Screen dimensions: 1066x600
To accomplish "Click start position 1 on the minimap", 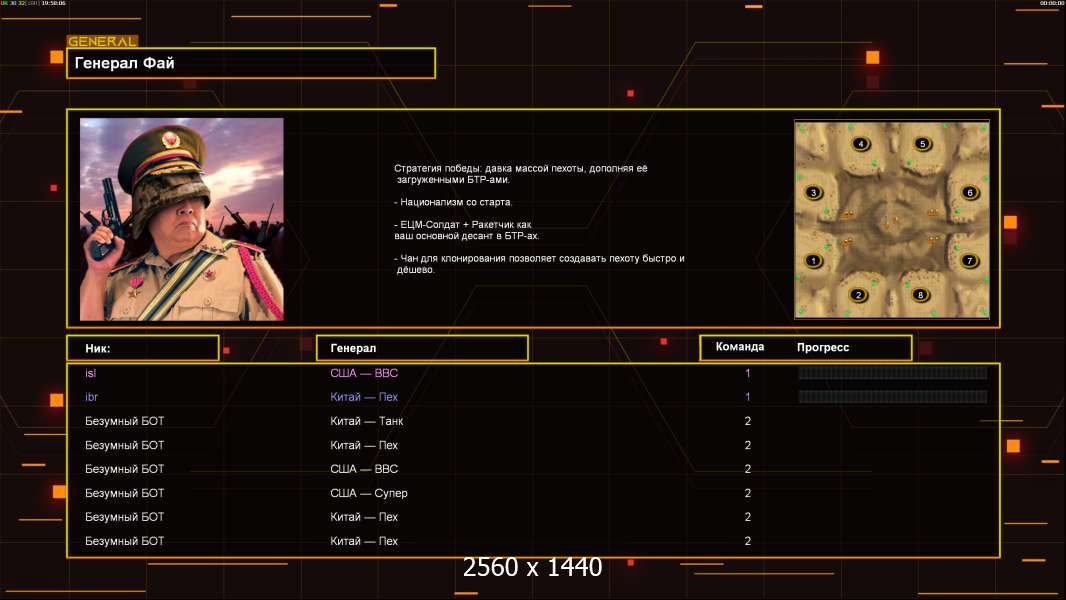I will pos(813,261).
